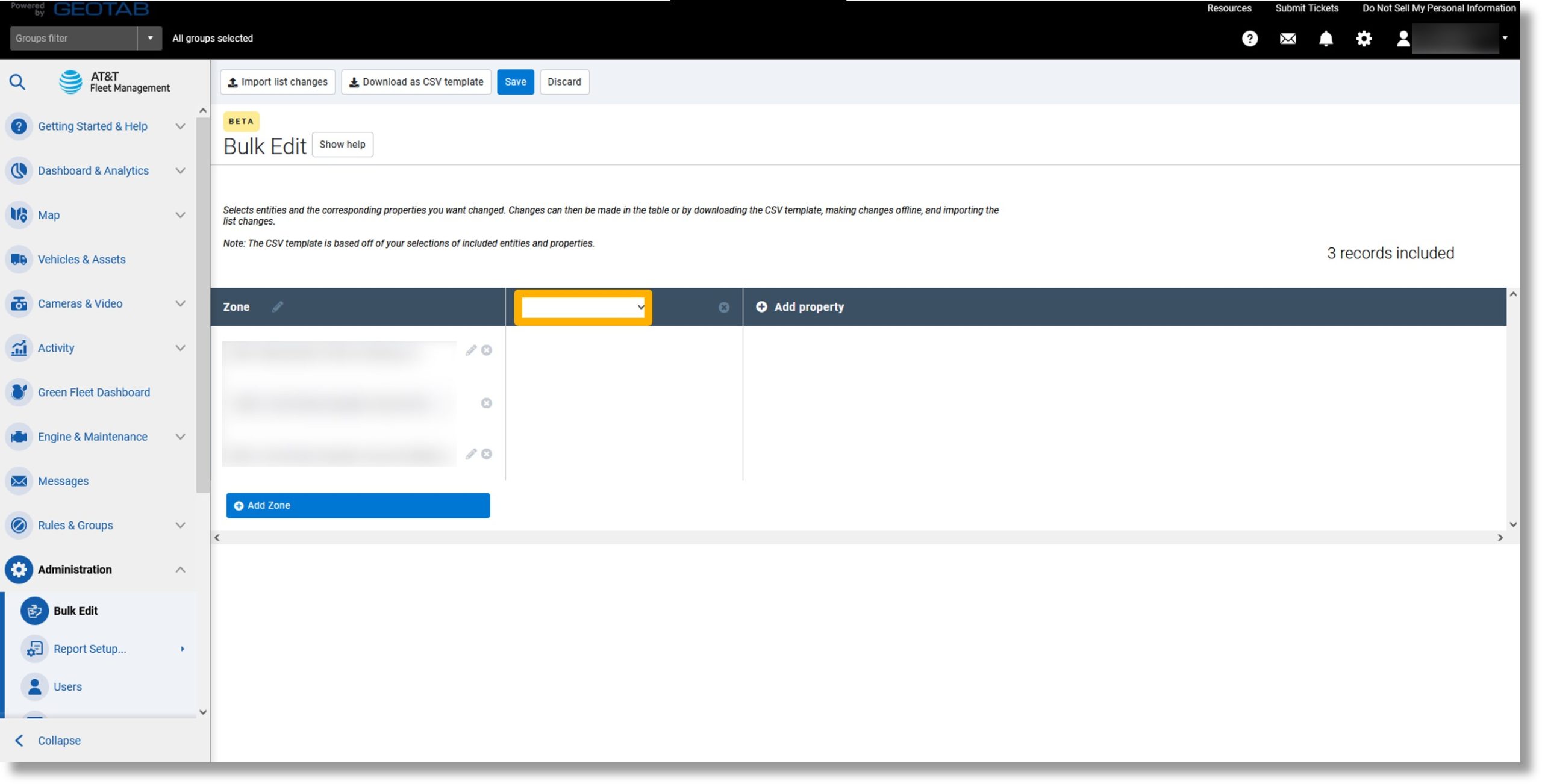Screen dimensions: 1542x784
Task: Click the Rules & Groups icon
Action: pos(19,526)
